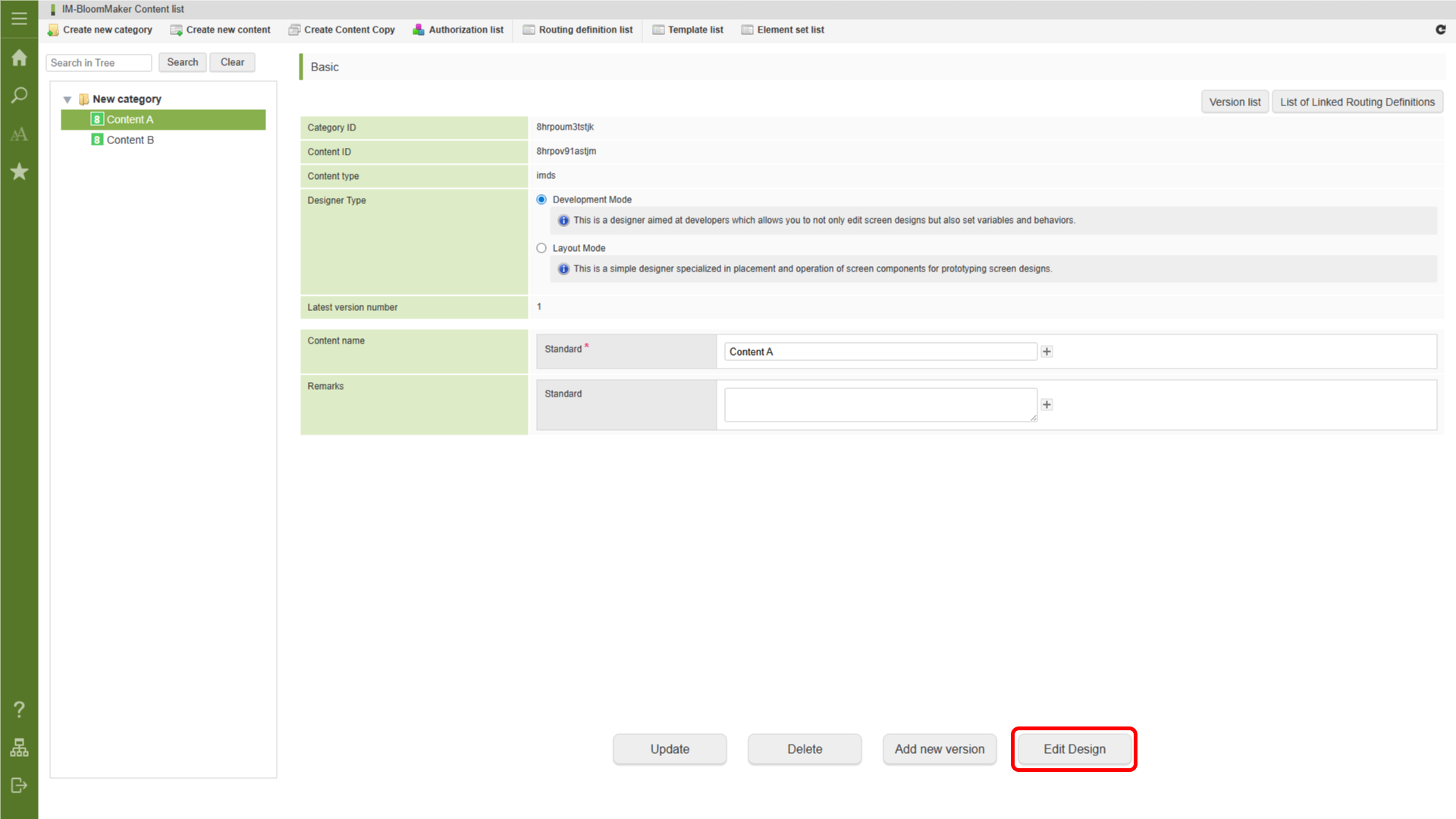Open the hamburger menu icon
Screen dimensions: 1456x819
[x=19, y=18]
